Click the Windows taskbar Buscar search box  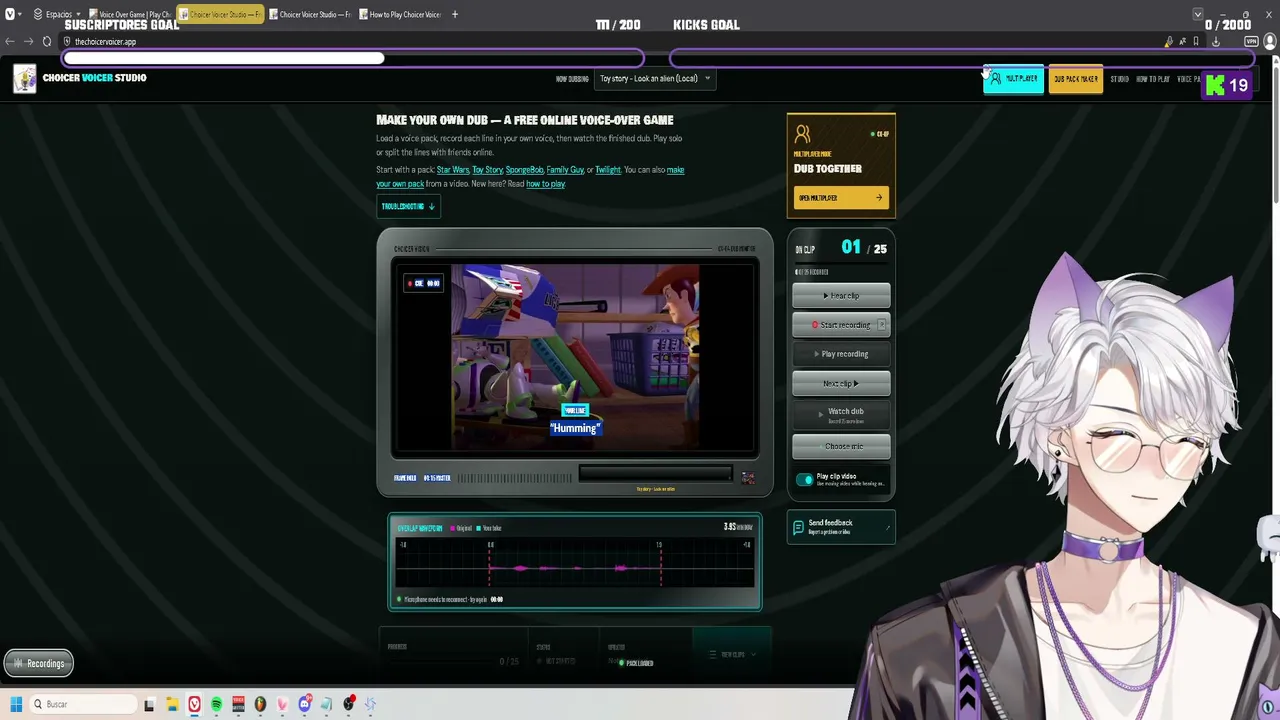pos(82,704)
